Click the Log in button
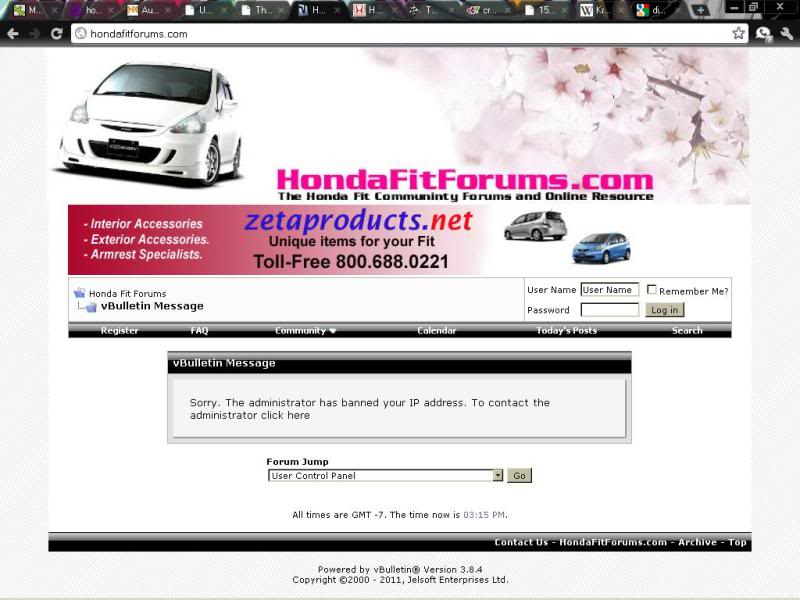This screenshot has height=600, width=800. pyautogui.click(x=664, y=310)
